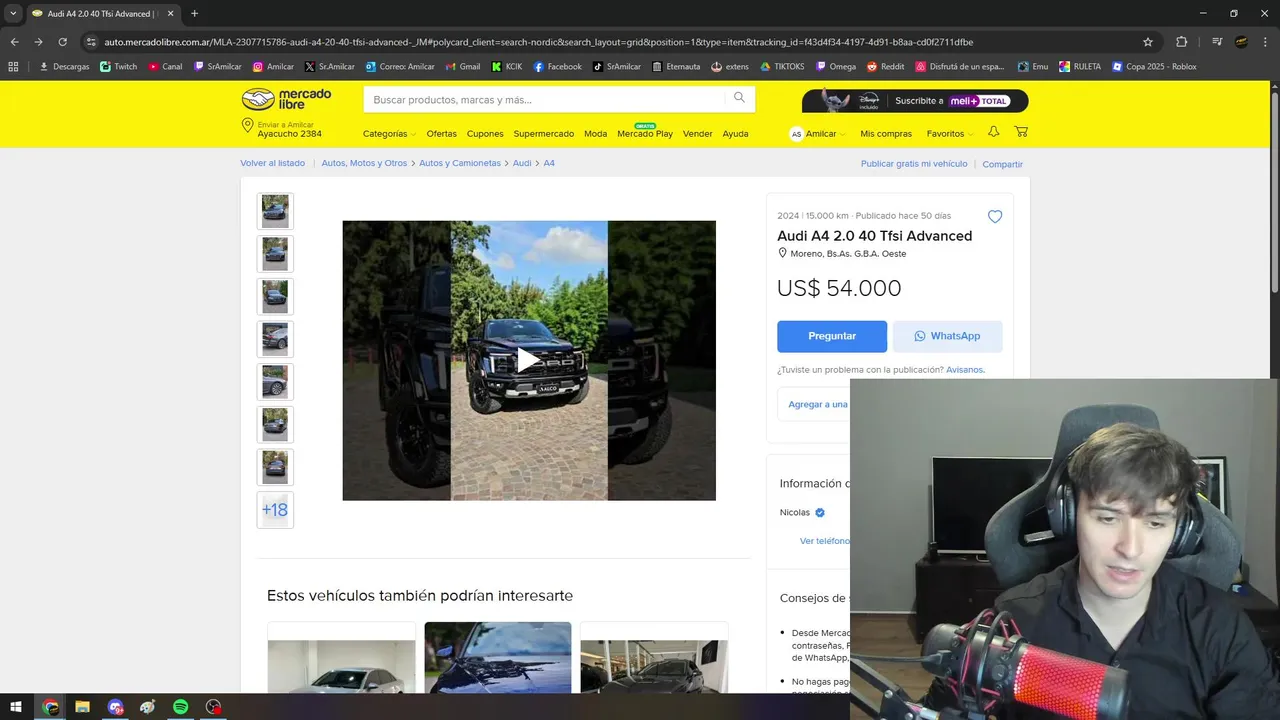This screenshot has width=1280, height=720.
Task: Open the Gmail bookmark
Action: pyautogui.click(x=462, y=67)
